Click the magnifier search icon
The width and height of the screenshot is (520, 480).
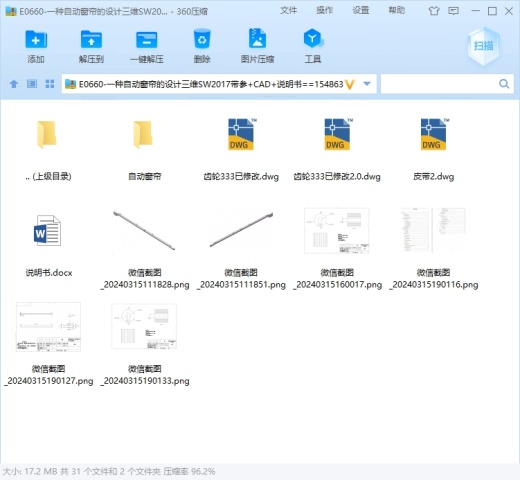pos(504,84)
